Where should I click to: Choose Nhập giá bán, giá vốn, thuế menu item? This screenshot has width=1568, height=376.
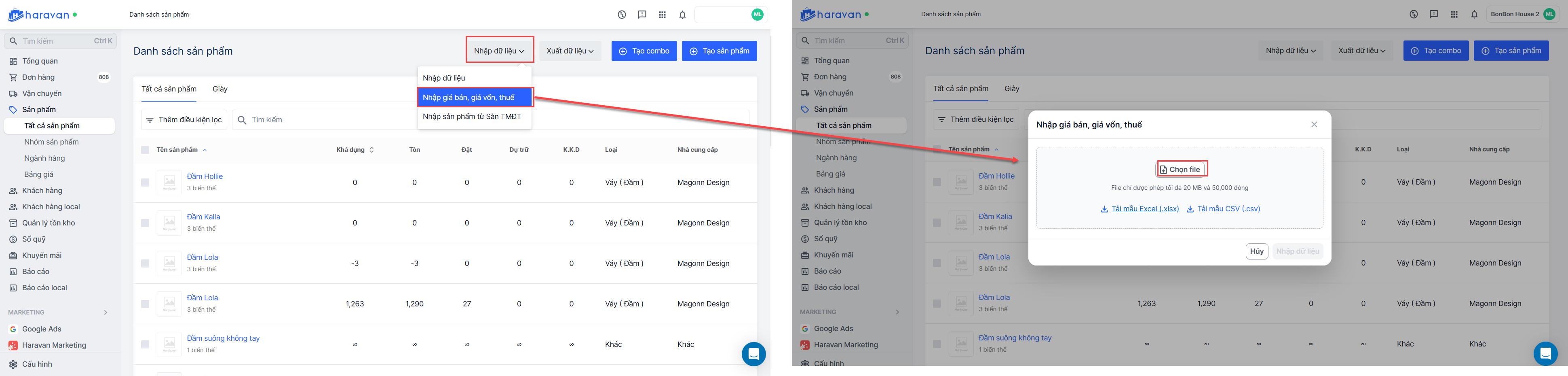[469, 98]
